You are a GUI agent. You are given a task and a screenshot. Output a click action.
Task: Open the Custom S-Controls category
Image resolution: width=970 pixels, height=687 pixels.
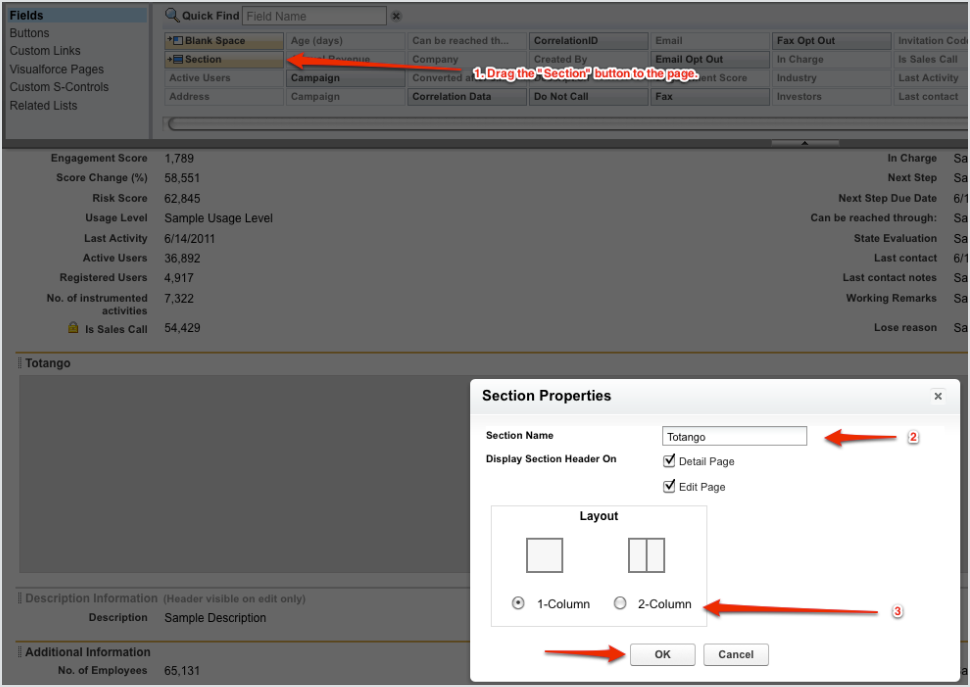(x=59, y=87)
